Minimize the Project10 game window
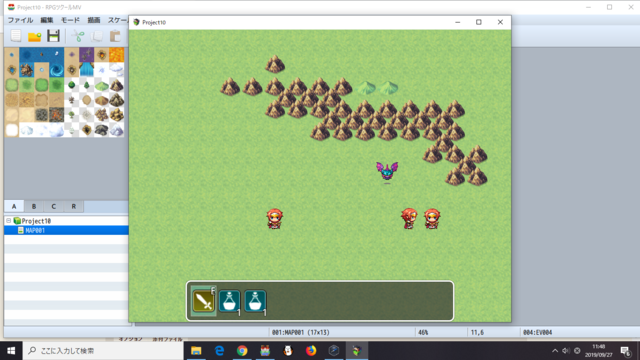Screen dimensions: 640x360 tap(458, 22)
